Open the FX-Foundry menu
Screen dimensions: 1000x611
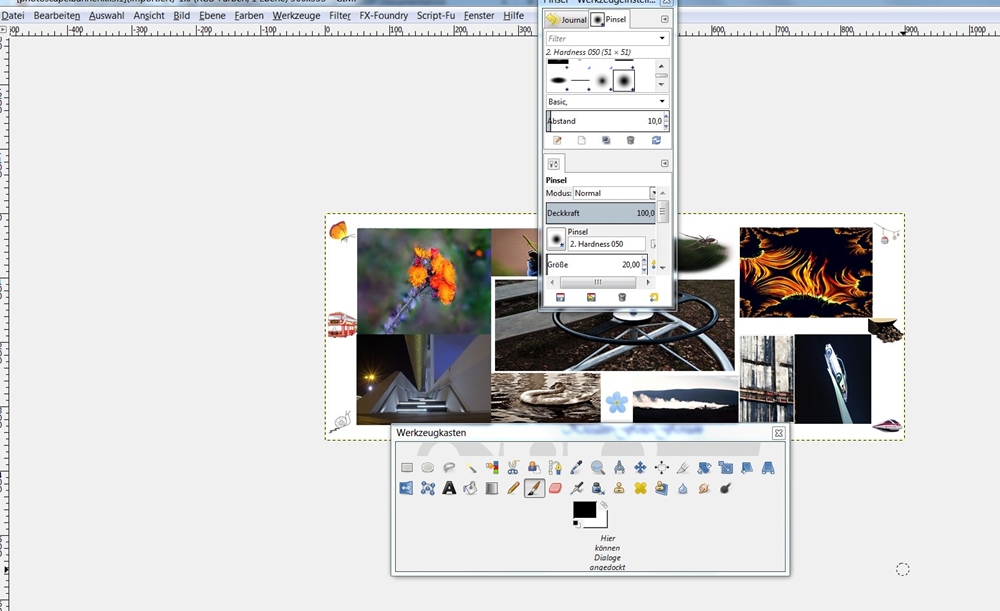click(x=383, y=15)
